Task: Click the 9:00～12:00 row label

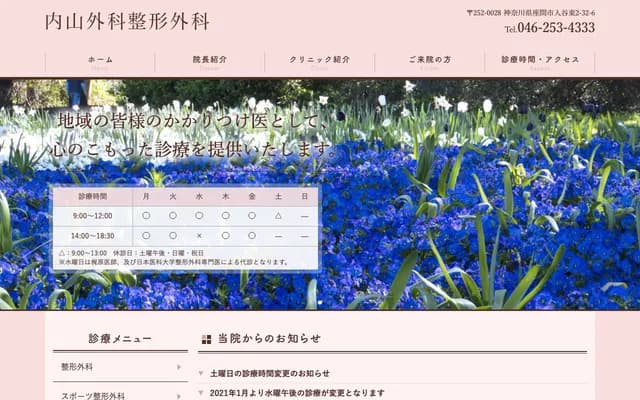Action: (93, 216)
